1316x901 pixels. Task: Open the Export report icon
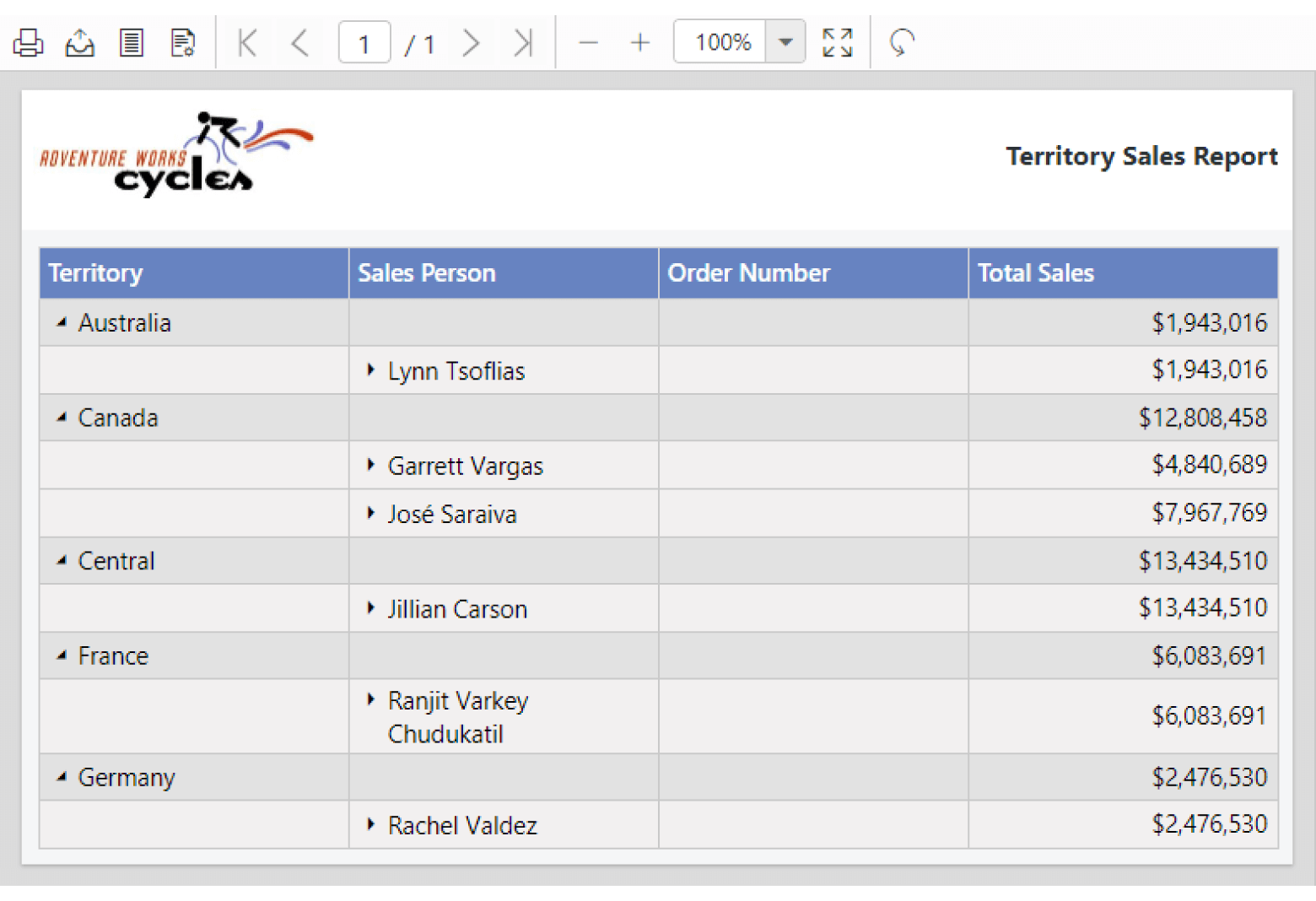click(x=79, y=42)
